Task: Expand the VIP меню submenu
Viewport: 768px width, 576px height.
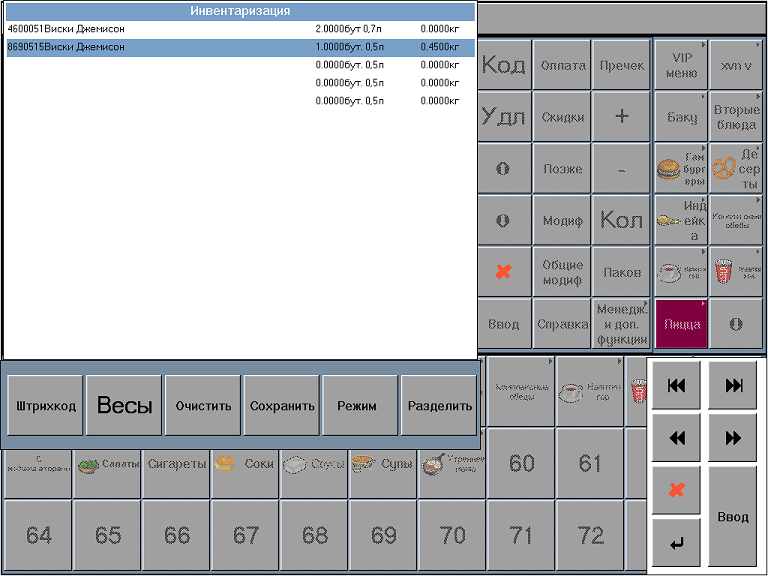Action: point(682,65)
